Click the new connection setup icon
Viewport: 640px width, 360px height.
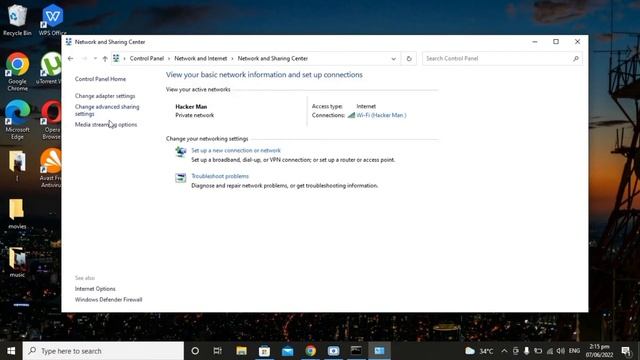180,152
